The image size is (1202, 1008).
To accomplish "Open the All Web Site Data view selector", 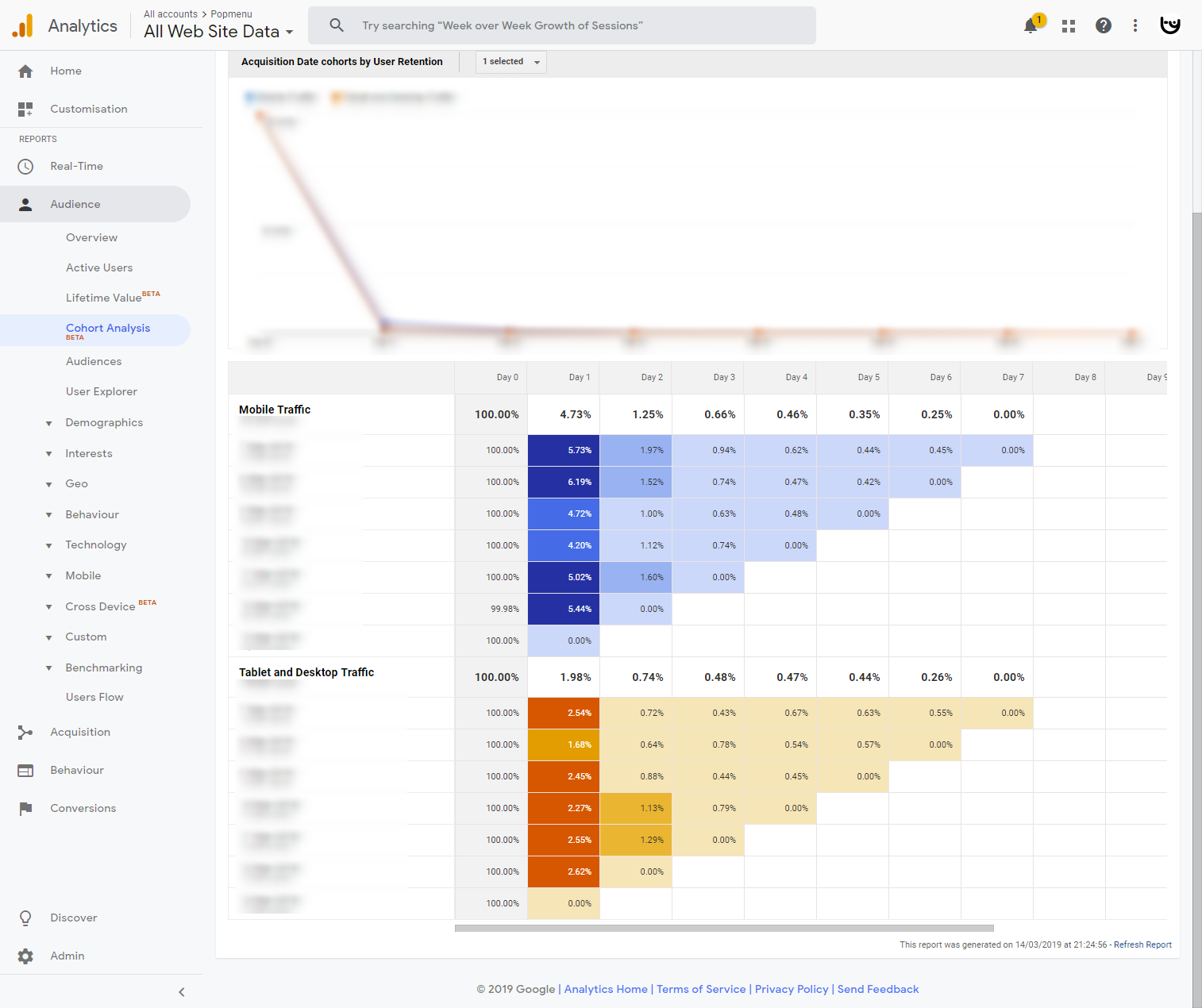I will coord(218,32).
